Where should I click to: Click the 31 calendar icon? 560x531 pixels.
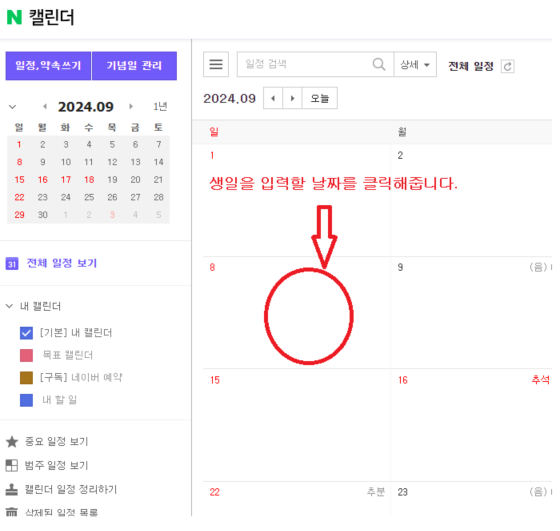(12, 264)
